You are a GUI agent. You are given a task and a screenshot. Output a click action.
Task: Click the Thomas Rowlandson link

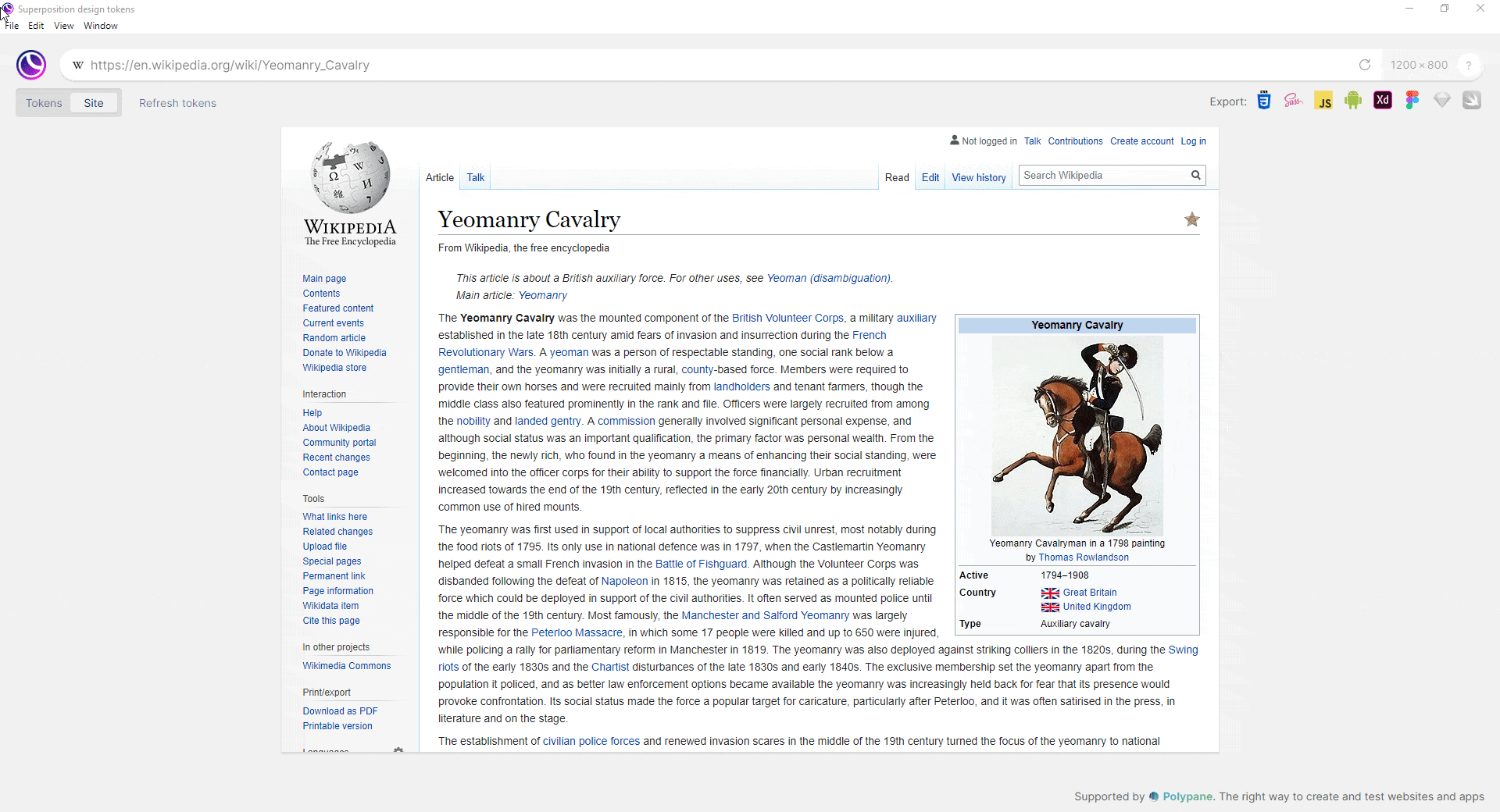1084,557
